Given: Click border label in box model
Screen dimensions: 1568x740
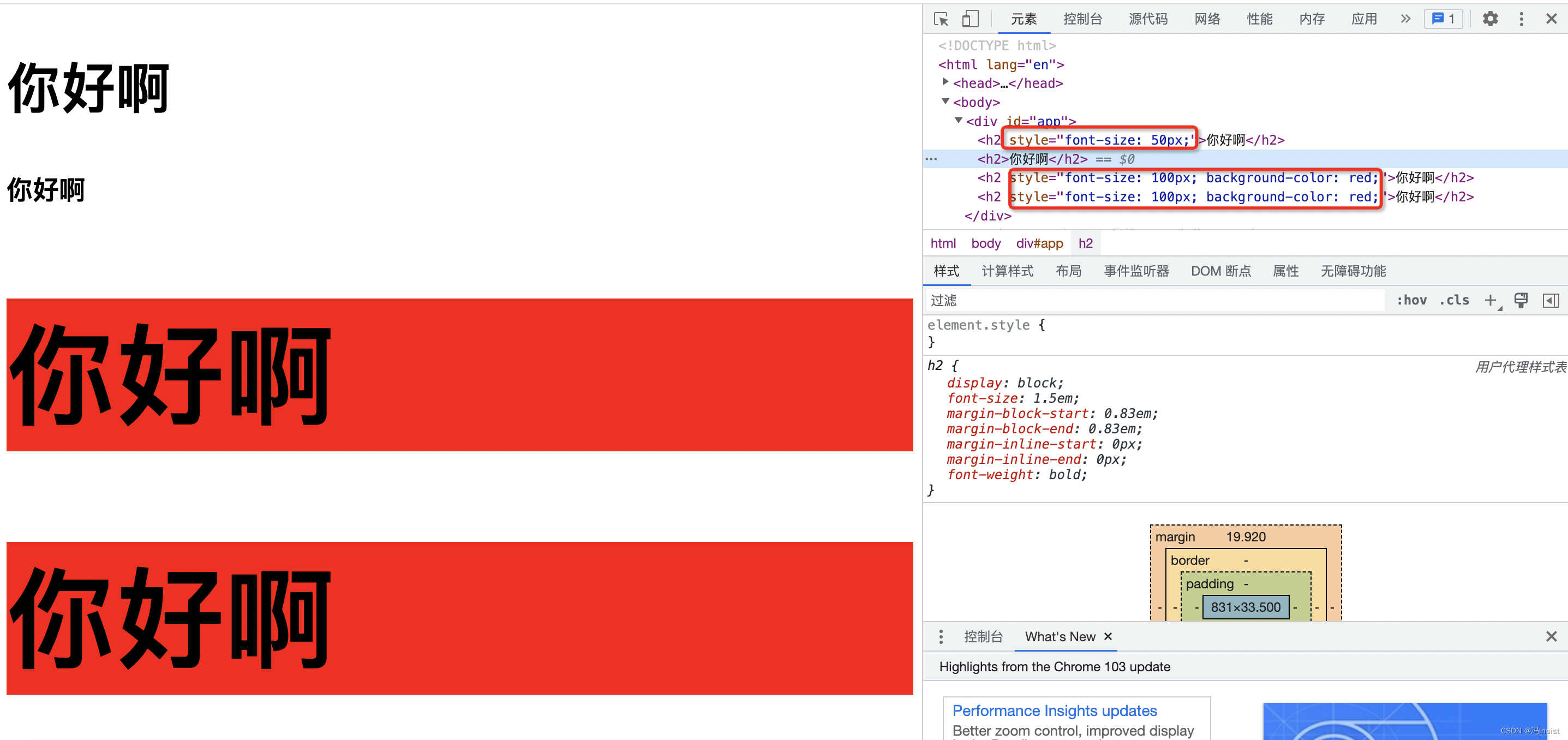Looking at the screenshot, I should pyautogui.click(x=1189, y=560).
